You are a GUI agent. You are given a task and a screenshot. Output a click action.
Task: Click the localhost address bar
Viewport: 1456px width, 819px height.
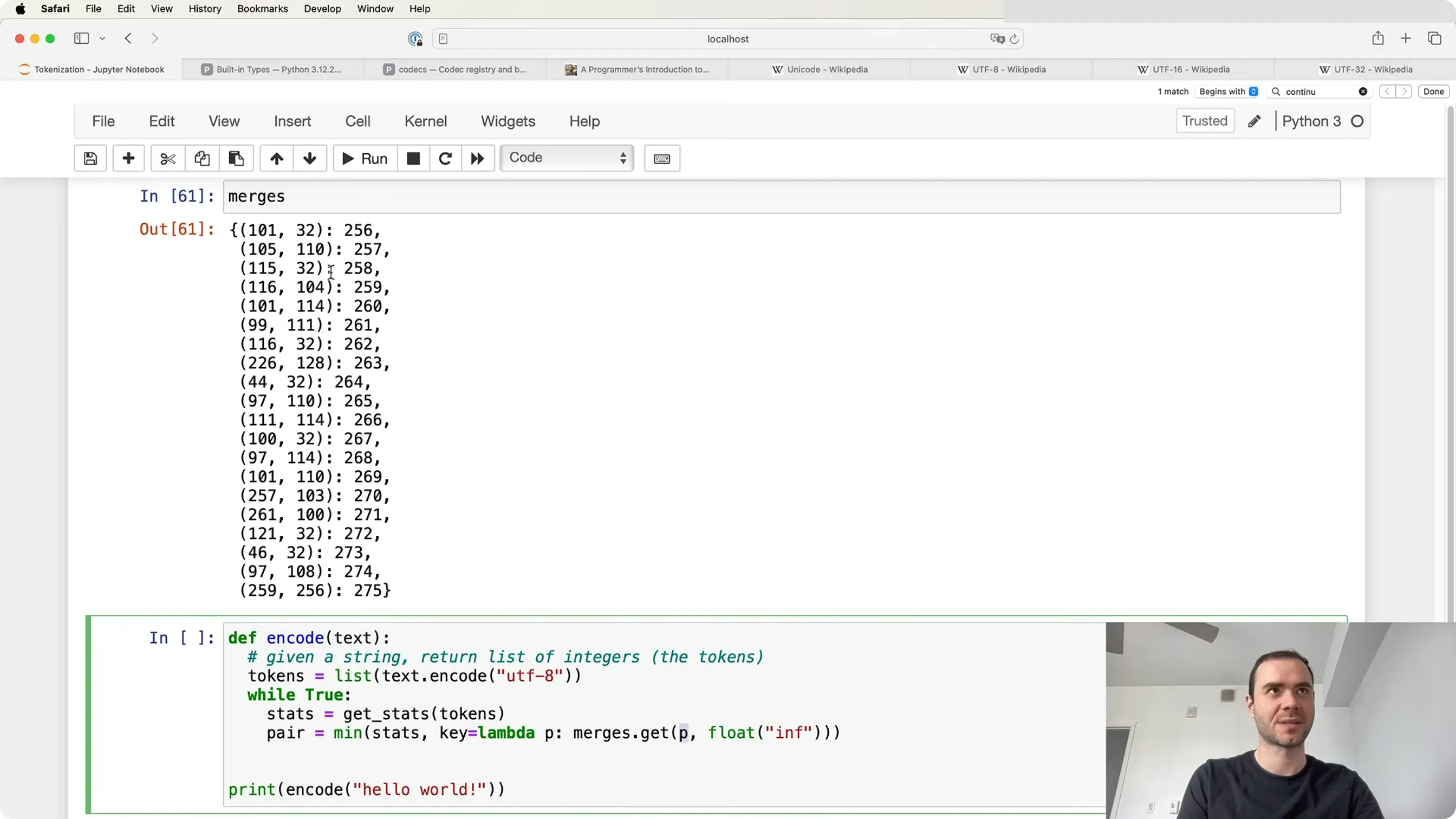tap(727, 39)
